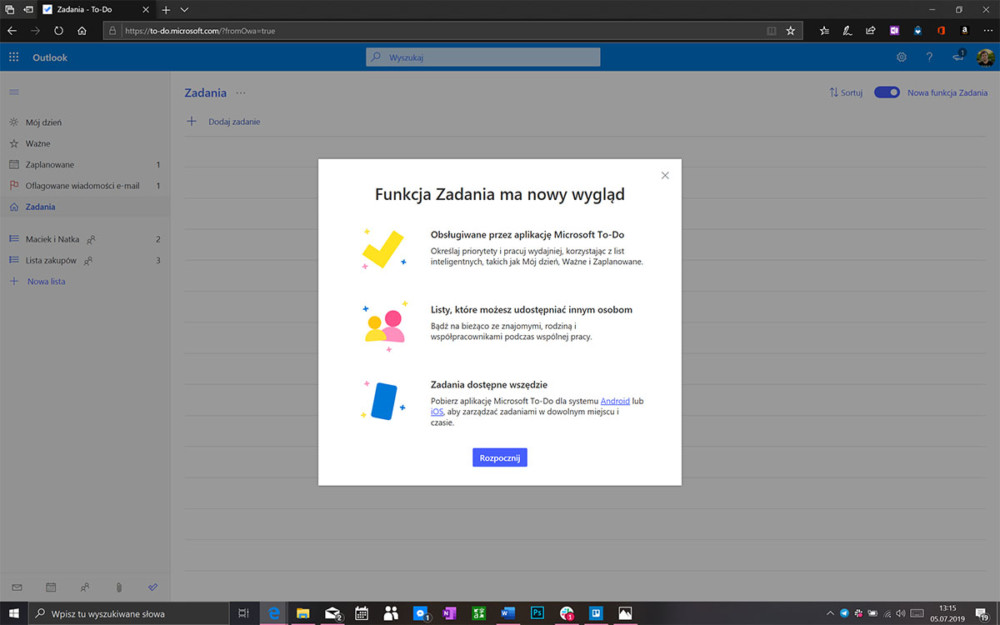
Task: Open Word from taskbar
Action: [508, 614]
